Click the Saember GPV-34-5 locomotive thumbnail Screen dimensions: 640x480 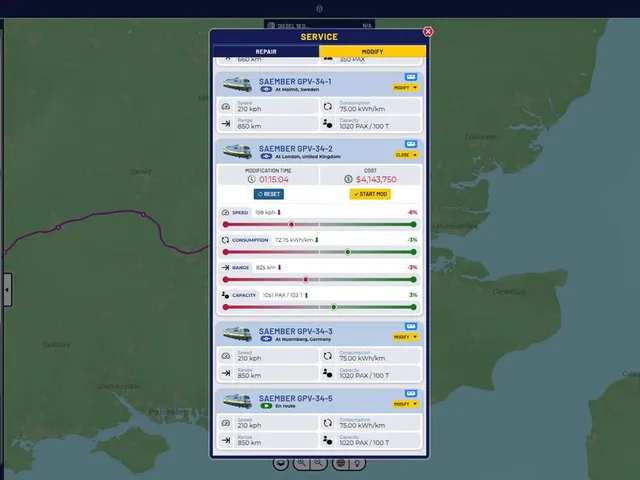[x=238, y=400]
